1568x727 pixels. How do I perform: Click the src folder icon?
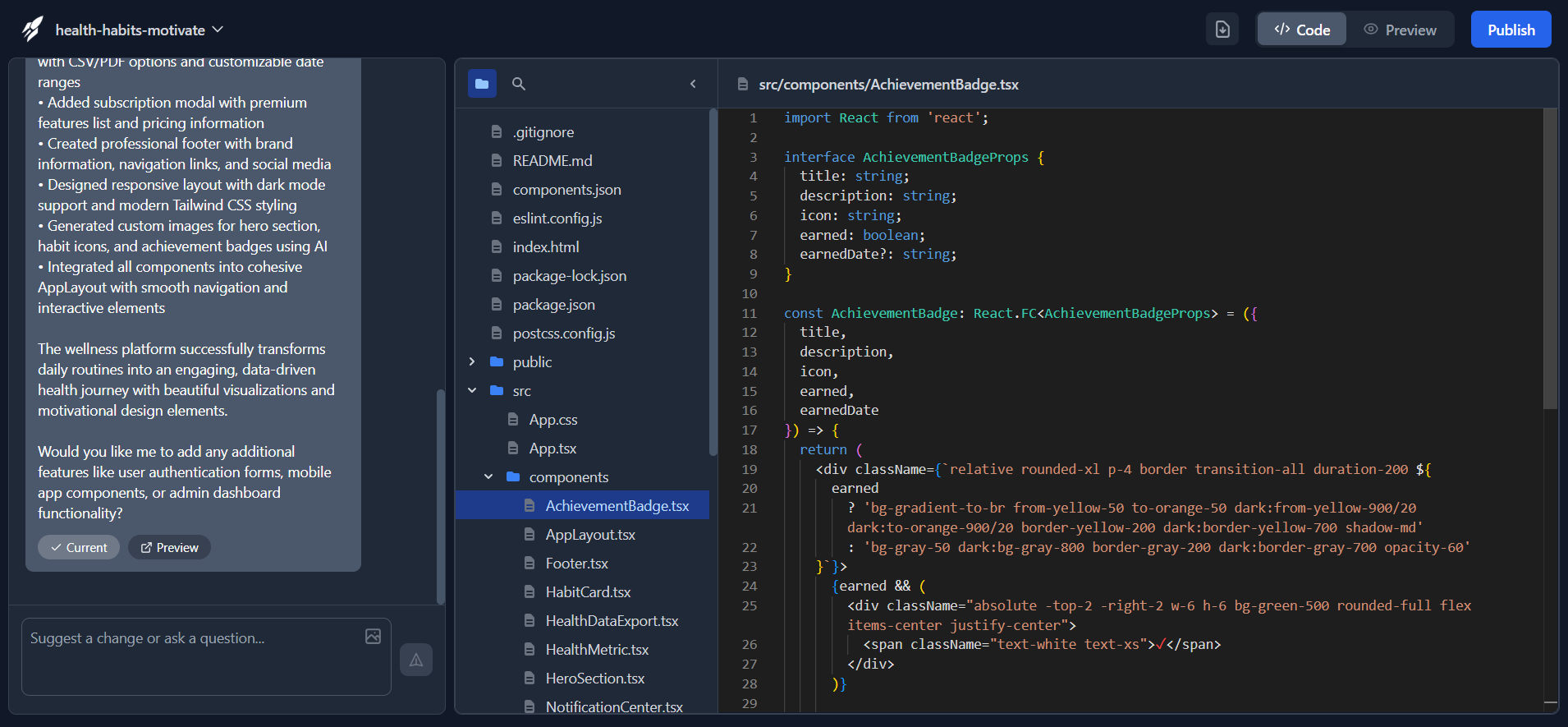[x=497, y=390]
